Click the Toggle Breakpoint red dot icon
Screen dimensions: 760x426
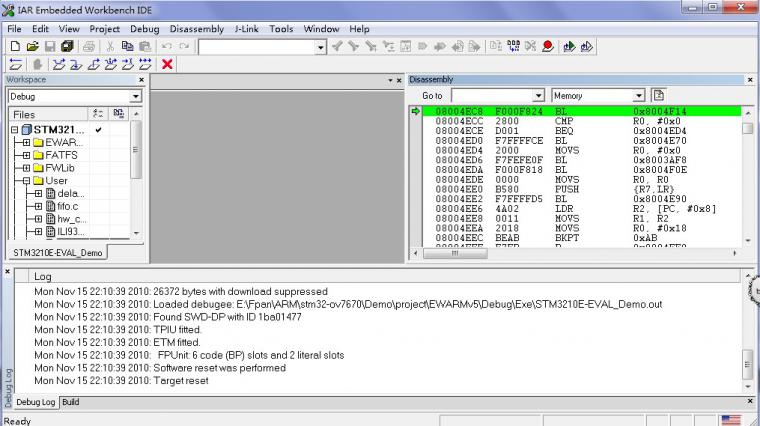click(x=548, y=47)
